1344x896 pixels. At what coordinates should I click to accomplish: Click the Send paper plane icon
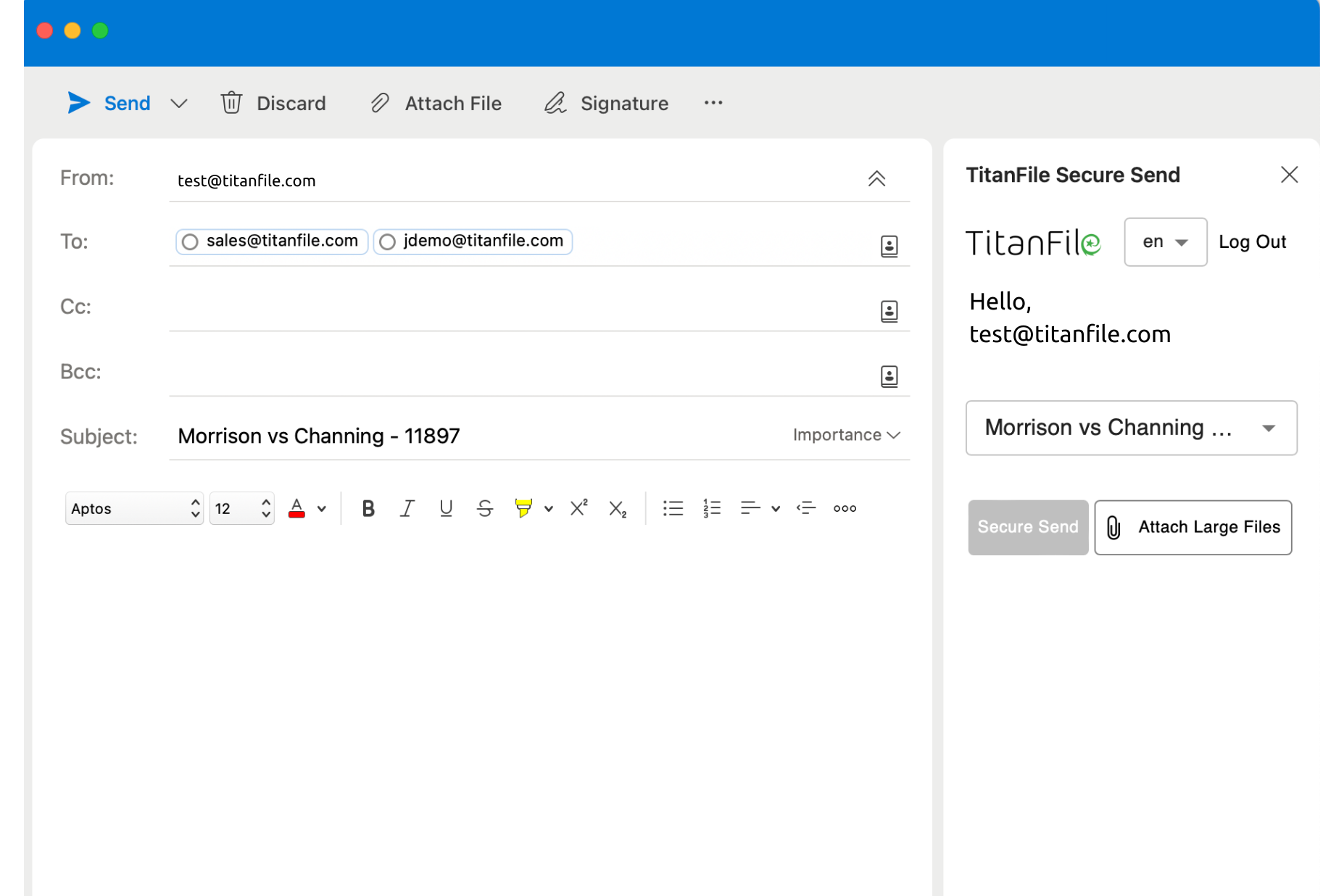[x=78, y=103]
